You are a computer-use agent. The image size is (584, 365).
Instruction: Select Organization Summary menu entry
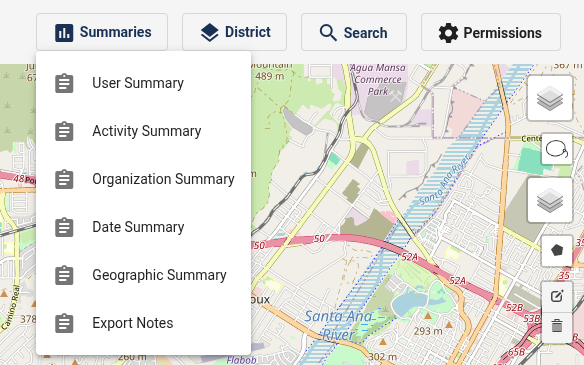[x=143, y=179]
